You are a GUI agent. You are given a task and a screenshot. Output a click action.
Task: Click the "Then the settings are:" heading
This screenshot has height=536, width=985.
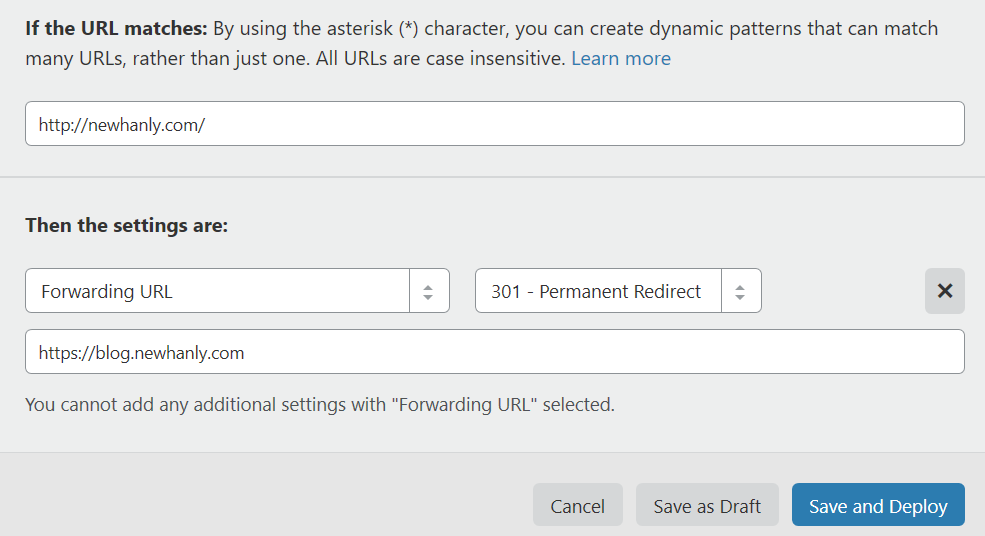(127, 225)
